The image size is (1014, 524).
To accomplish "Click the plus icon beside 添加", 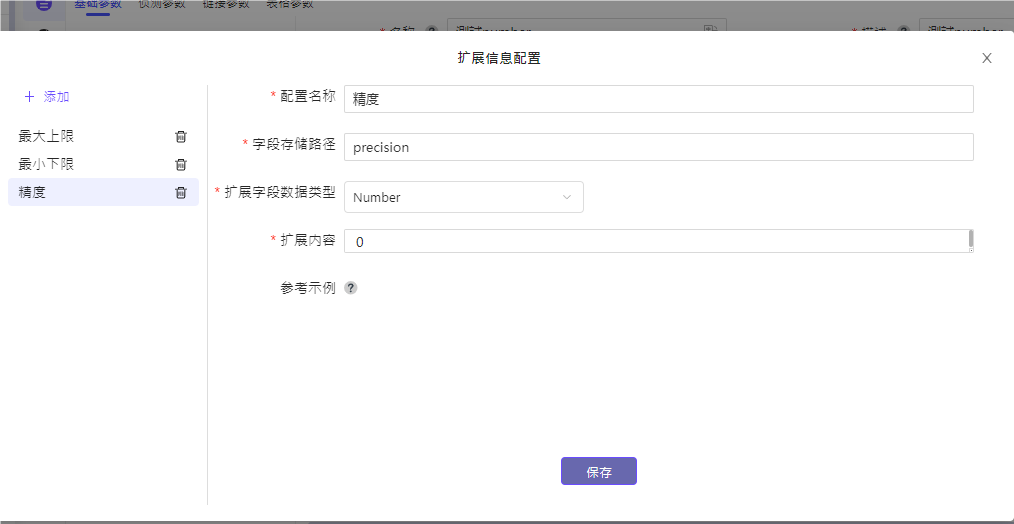I will [x=29, y=97].
